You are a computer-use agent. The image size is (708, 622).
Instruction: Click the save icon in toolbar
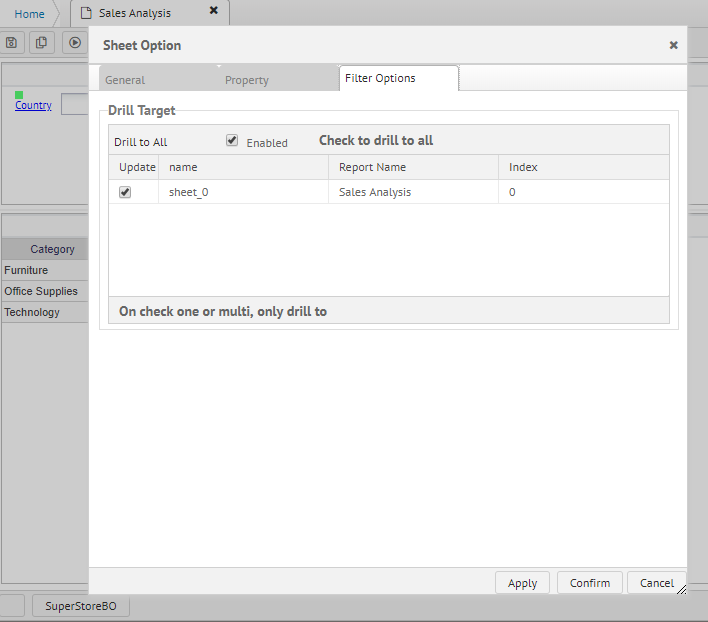(12, 42)
